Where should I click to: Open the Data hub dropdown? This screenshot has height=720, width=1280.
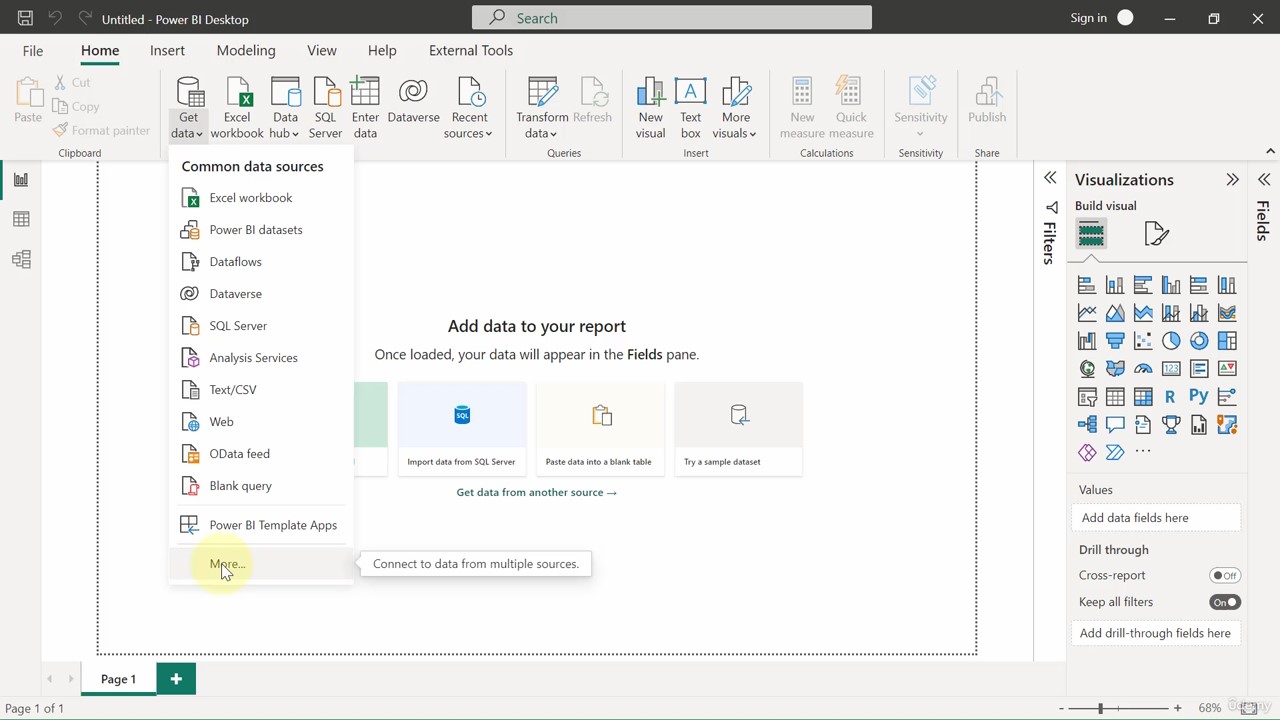285,108
